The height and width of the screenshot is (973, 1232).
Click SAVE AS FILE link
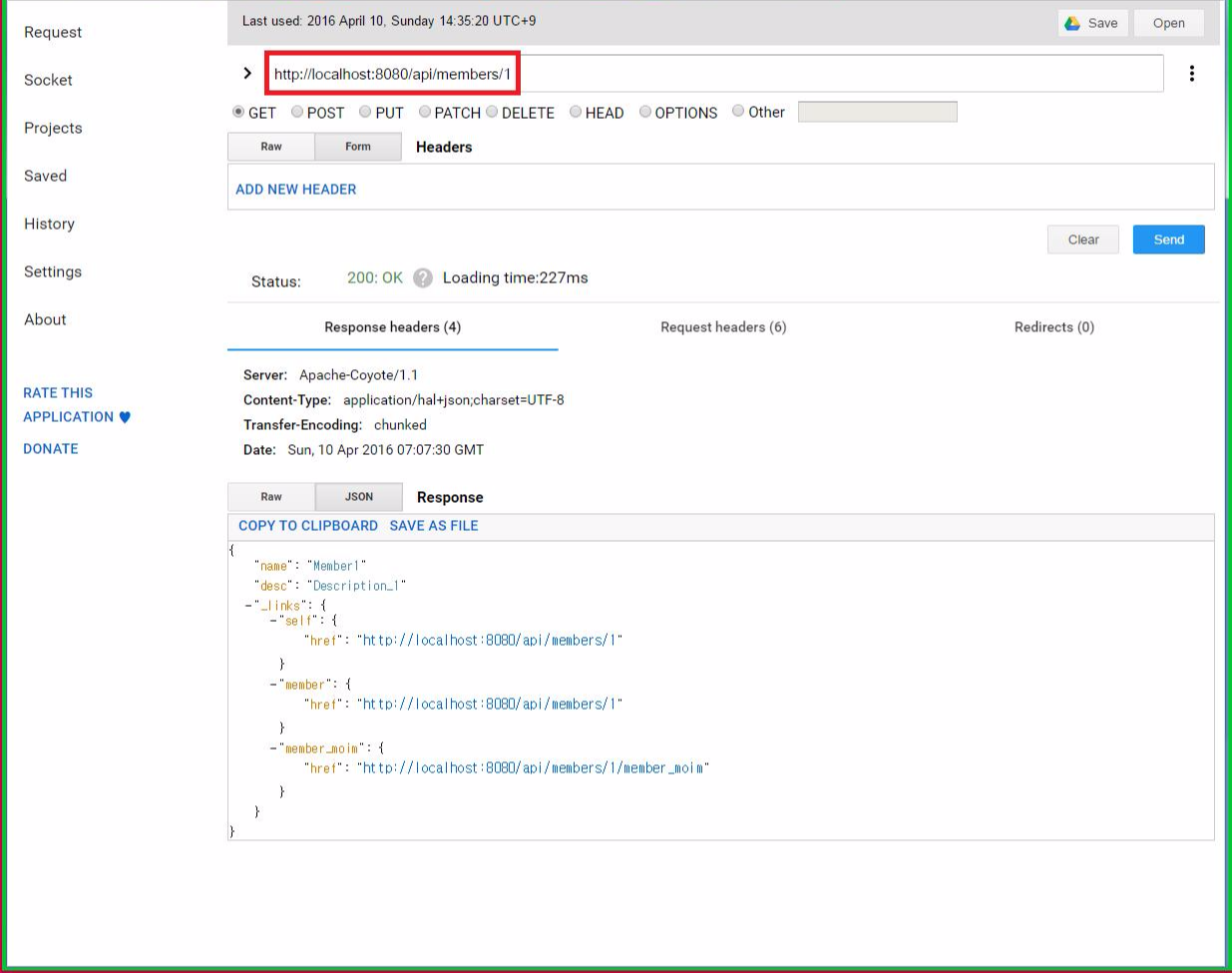pyautogui.click(x=434, y=526)
